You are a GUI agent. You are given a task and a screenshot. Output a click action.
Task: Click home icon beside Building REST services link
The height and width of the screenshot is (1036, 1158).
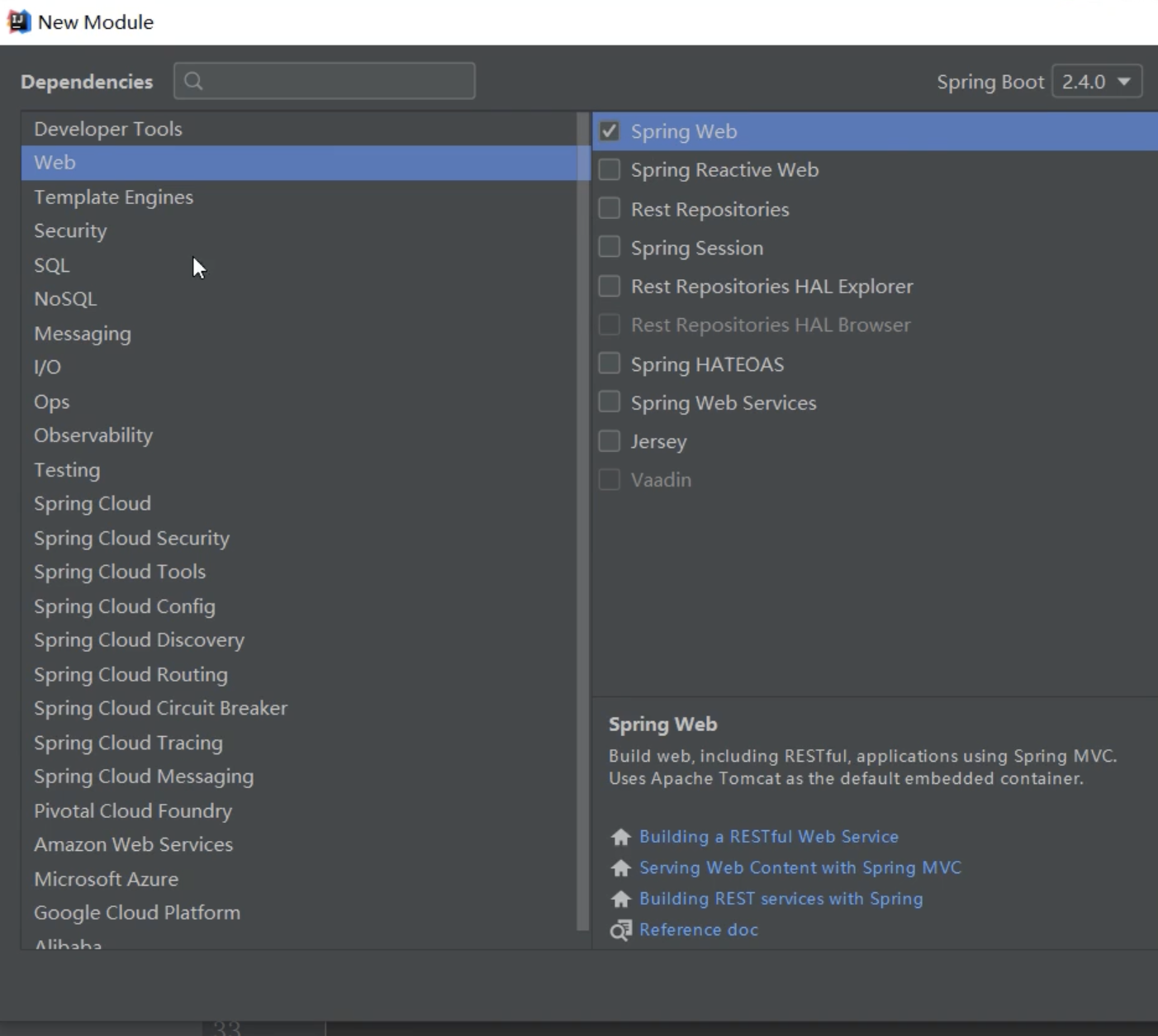coord(620,899)
